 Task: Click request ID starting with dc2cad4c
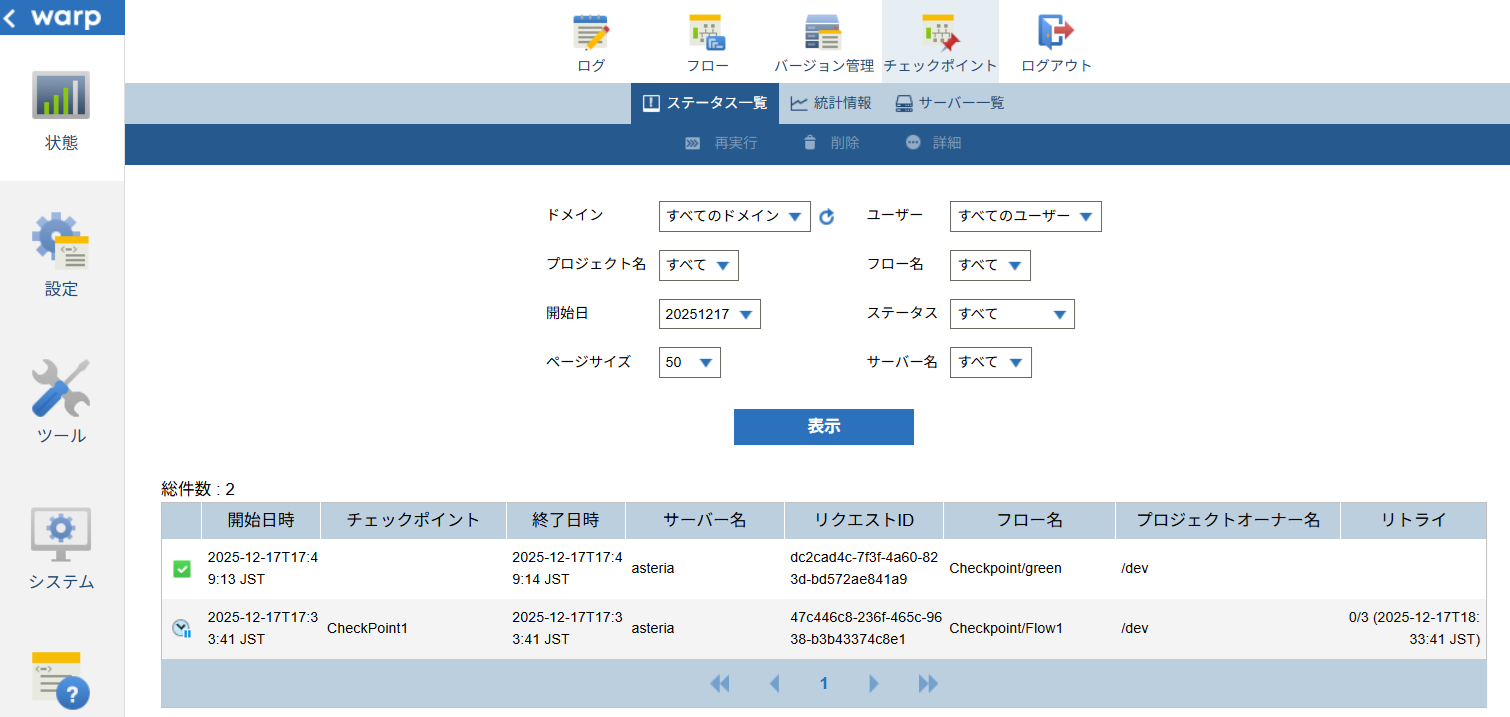pos(864,568)
